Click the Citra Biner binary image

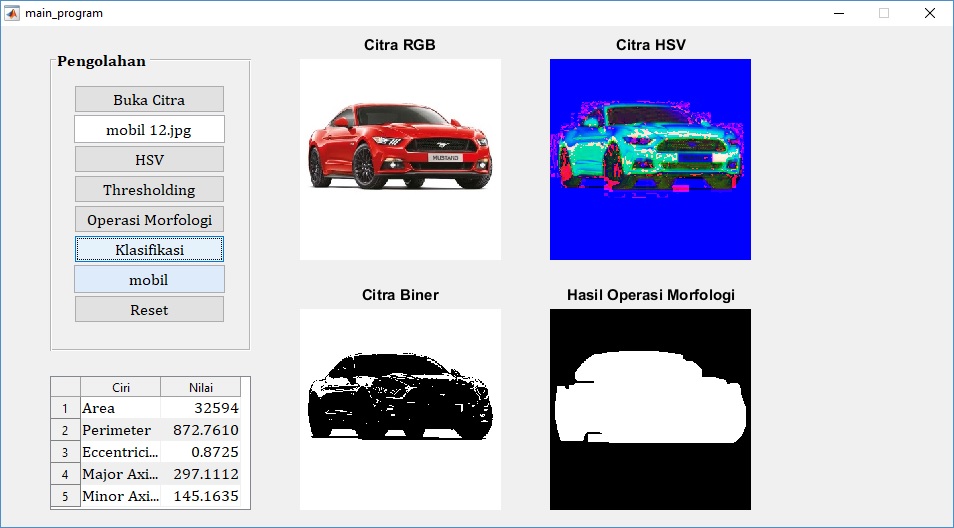click(x=400, y=409)
